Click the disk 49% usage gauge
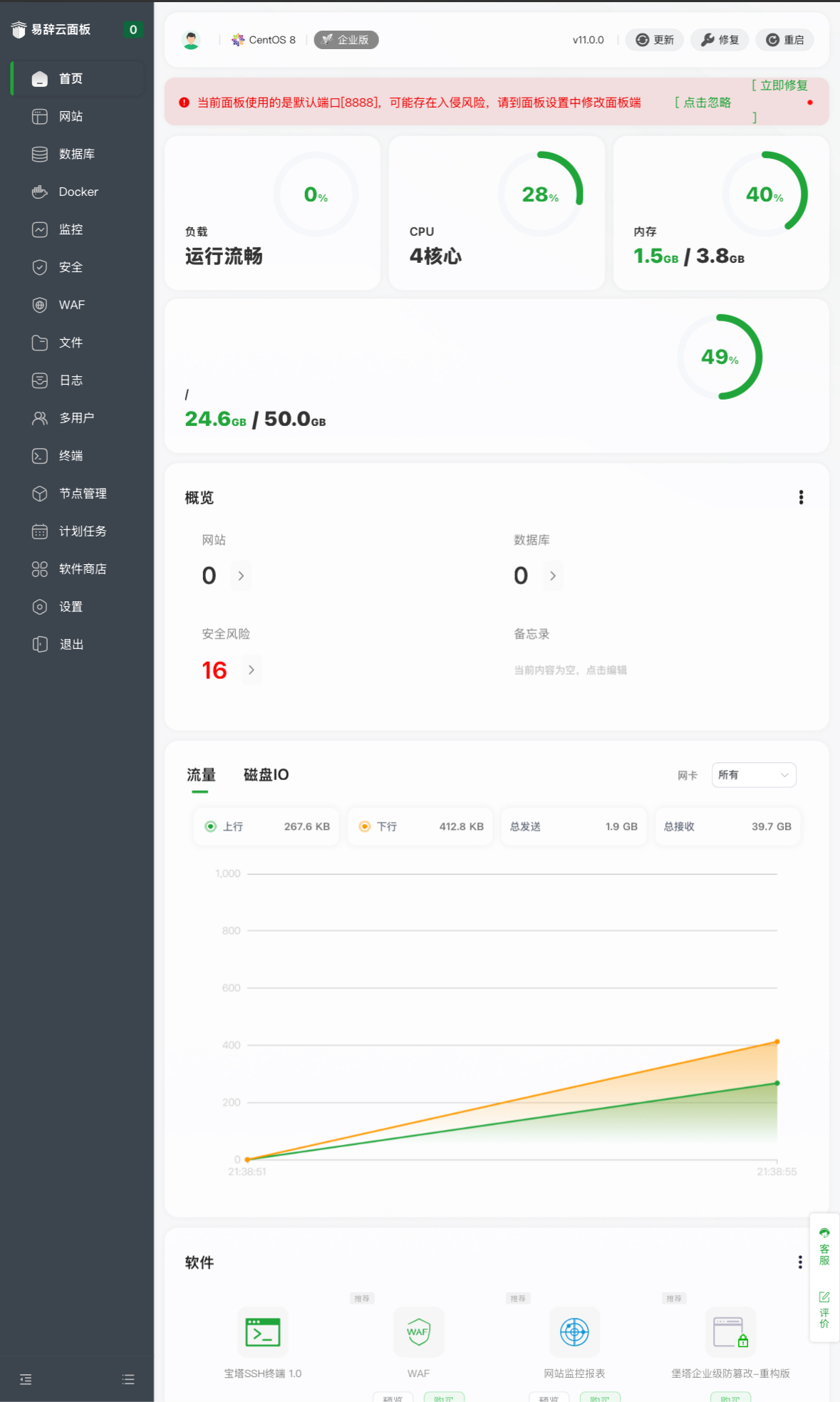This screenshot has width=840, height=1402. (x=720, y=358)
